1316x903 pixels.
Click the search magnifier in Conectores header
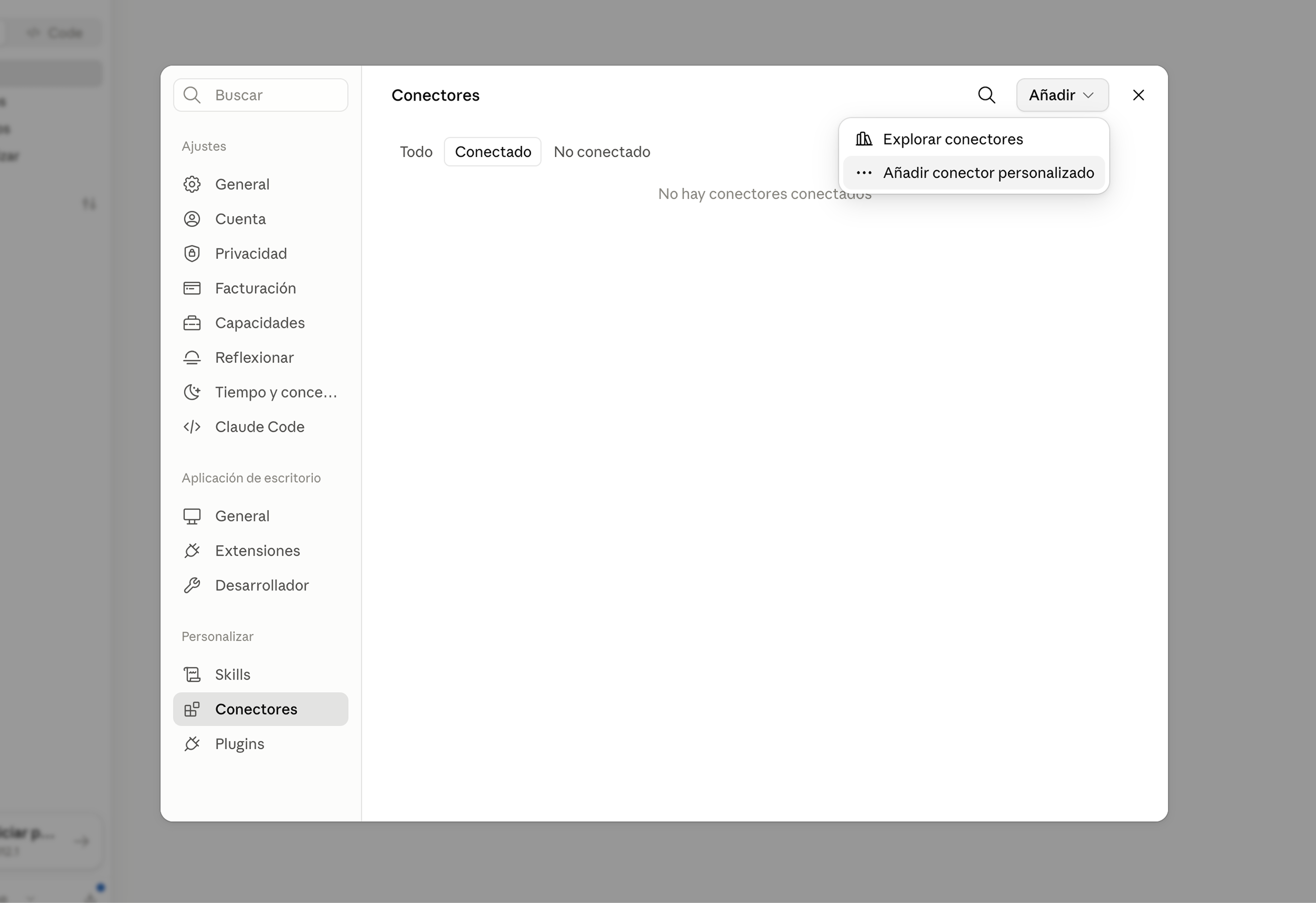[x=986, y=95]
